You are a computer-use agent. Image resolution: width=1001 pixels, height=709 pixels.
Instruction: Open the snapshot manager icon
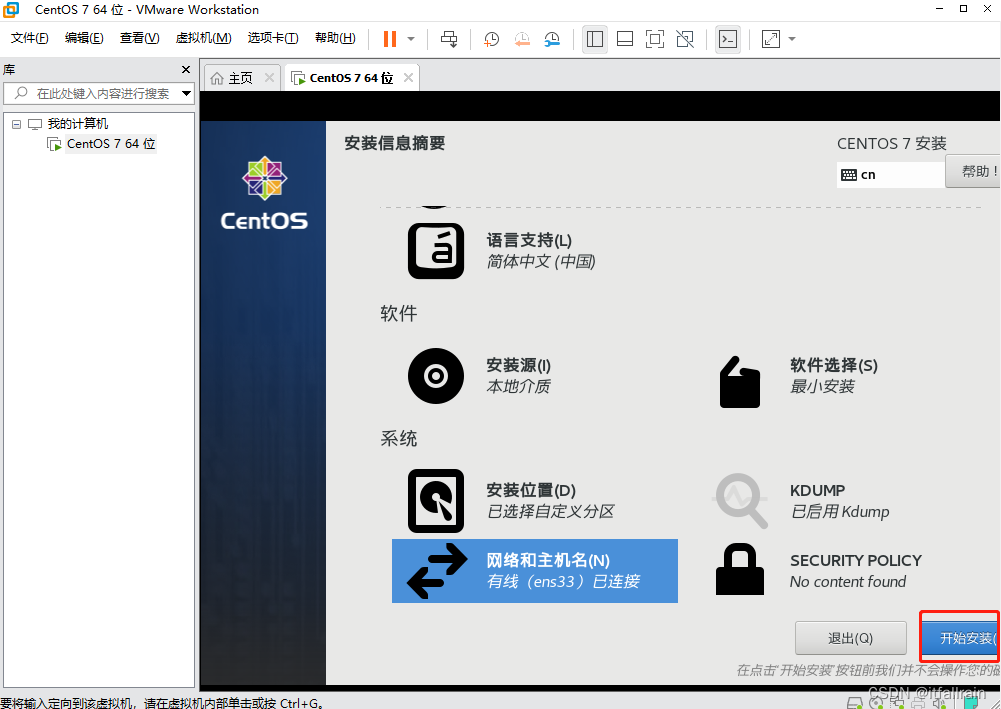click(x=552, y=39)
